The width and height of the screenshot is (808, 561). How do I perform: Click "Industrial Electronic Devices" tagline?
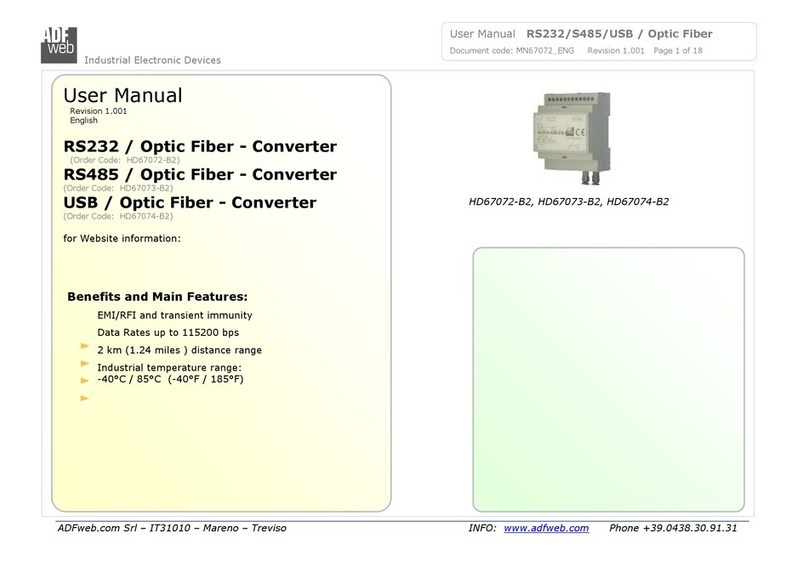tap(153, 60)
